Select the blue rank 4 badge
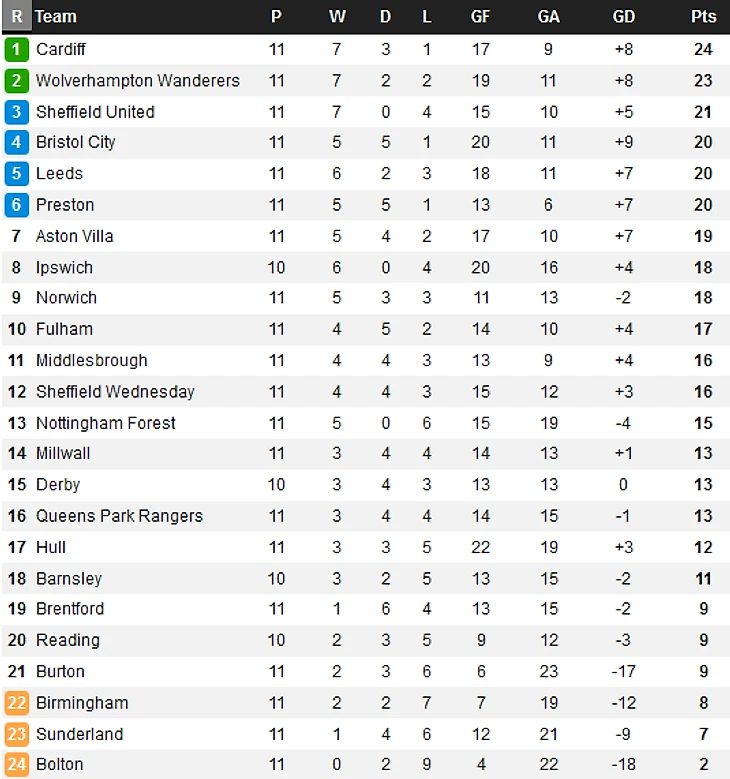The height and width of the screenshot is (779, 730). (x=16, y=142)
